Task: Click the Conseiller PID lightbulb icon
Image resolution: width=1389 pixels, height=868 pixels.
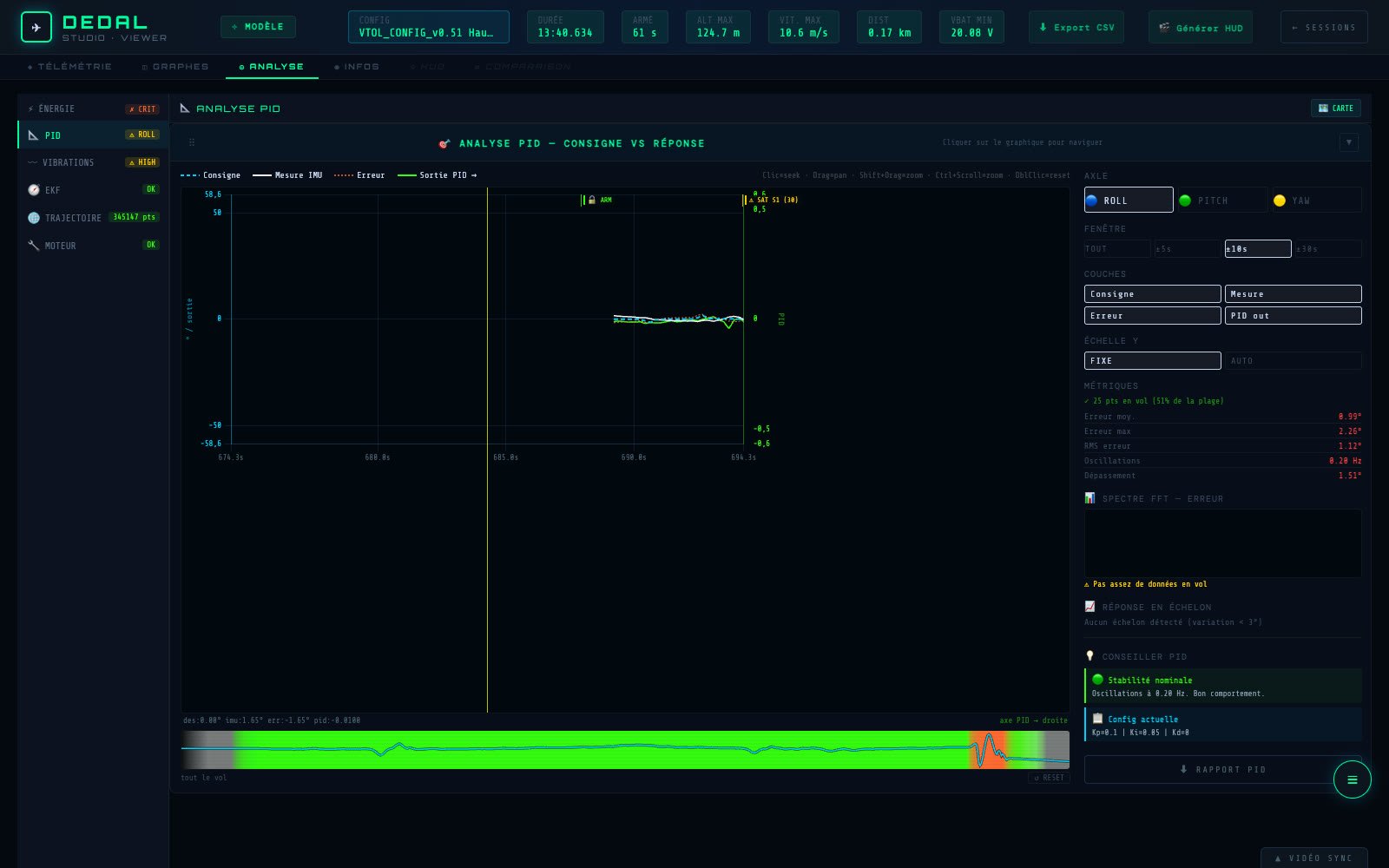Action: pos(1089,656)
